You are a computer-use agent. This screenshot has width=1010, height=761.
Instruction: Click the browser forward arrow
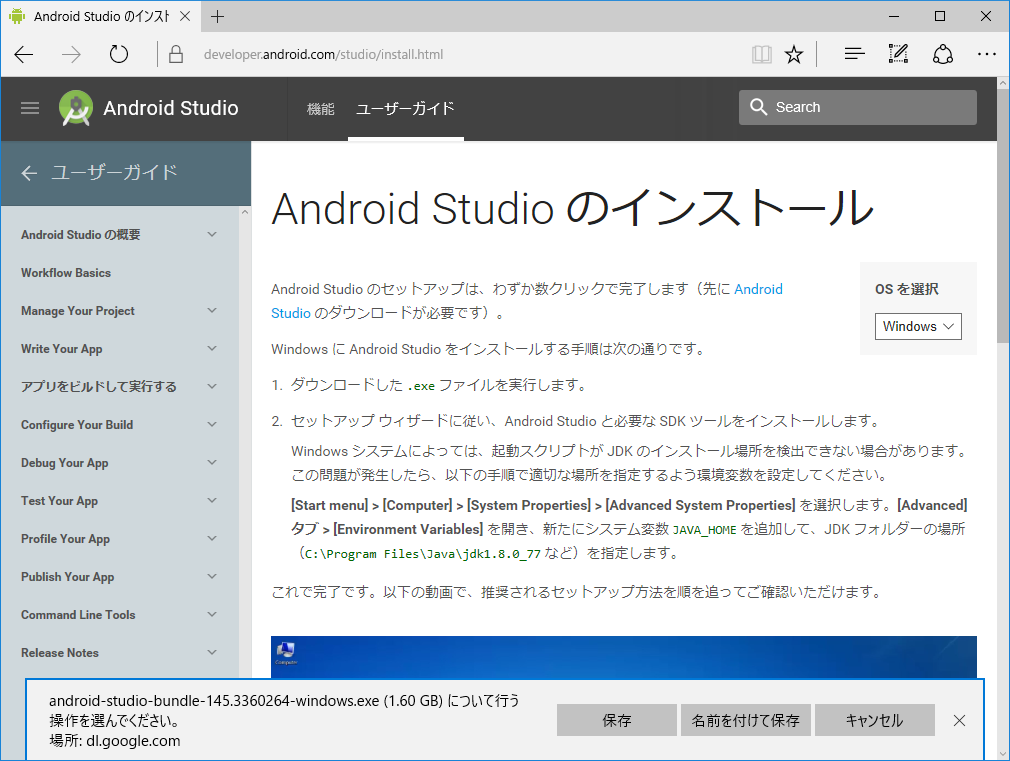(x=71, y=55)
